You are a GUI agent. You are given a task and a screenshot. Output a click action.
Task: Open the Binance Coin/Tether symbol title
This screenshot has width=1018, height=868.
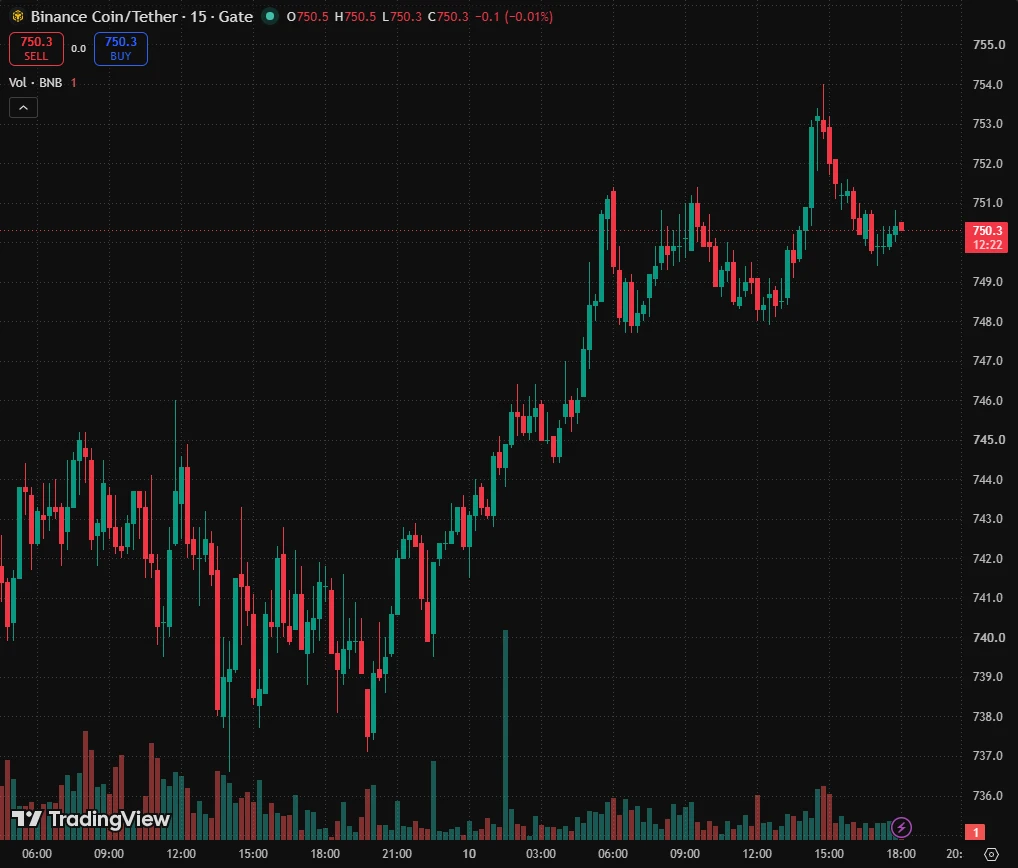pos(142,16)
